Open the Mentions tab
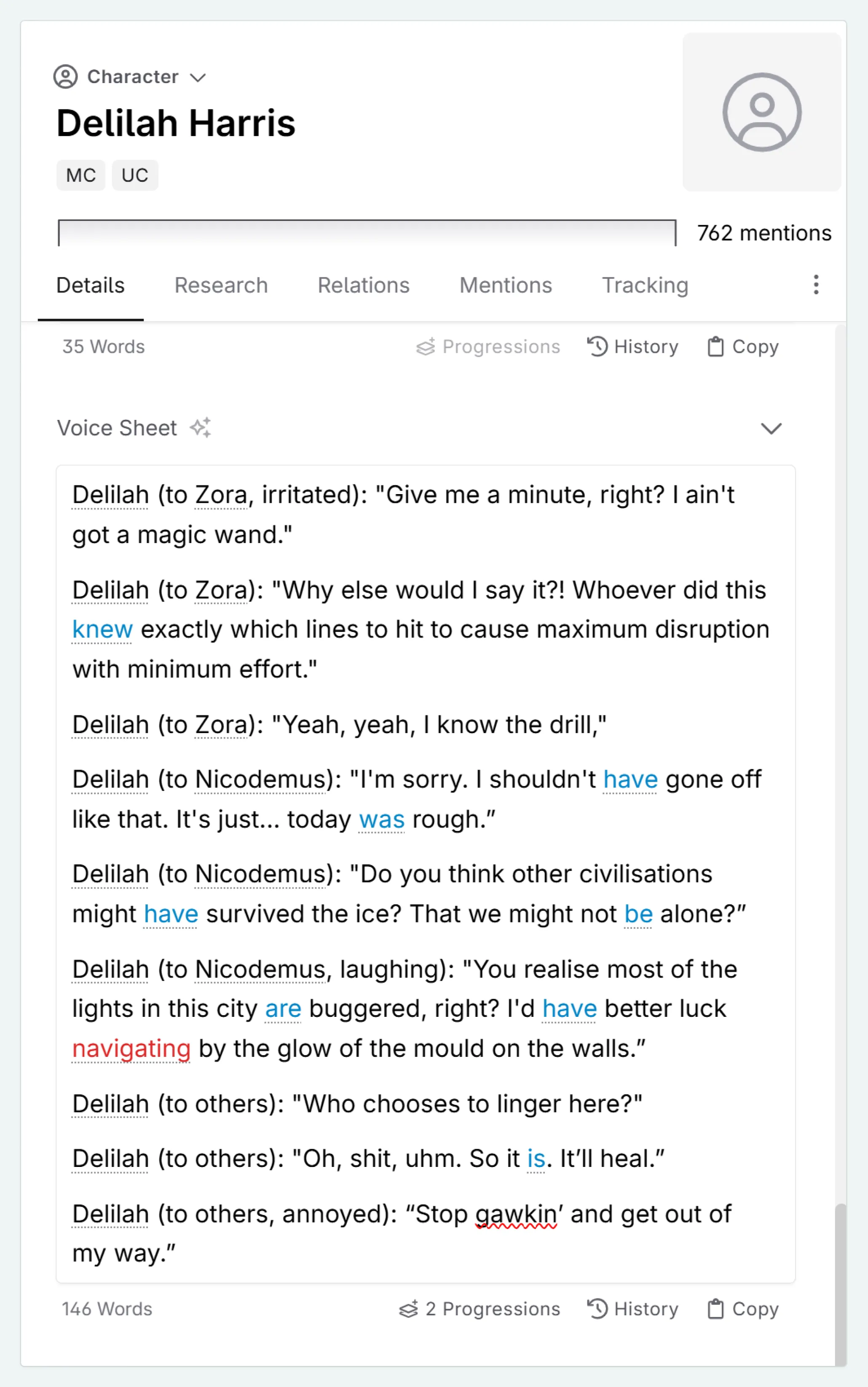 click(505, 285)
